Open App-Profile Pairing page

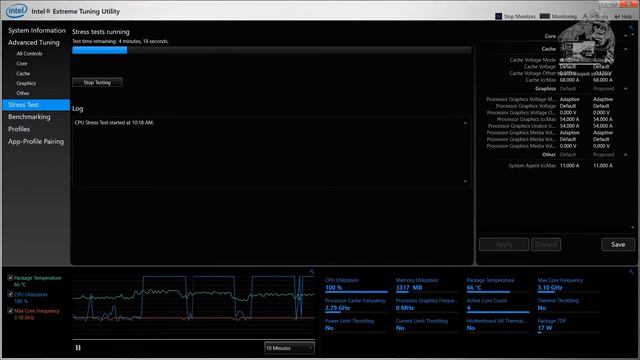36,142
